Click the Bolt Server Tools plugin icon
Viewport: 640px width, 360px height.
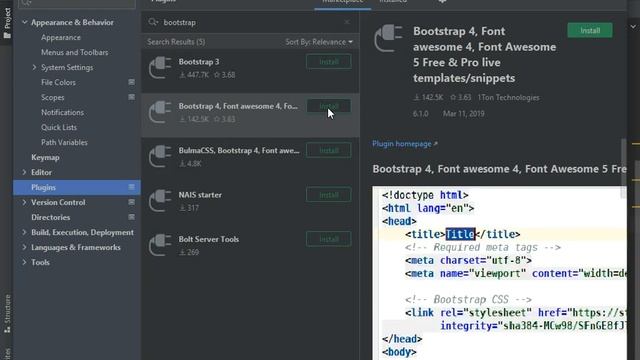(160, 245)
